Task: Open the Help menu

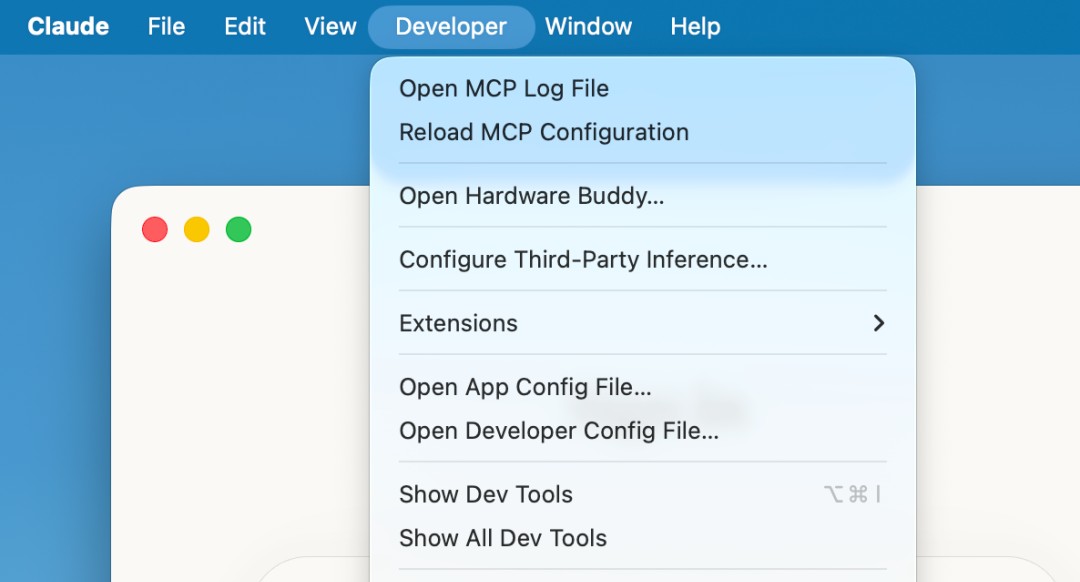Action: coord(695,26)
